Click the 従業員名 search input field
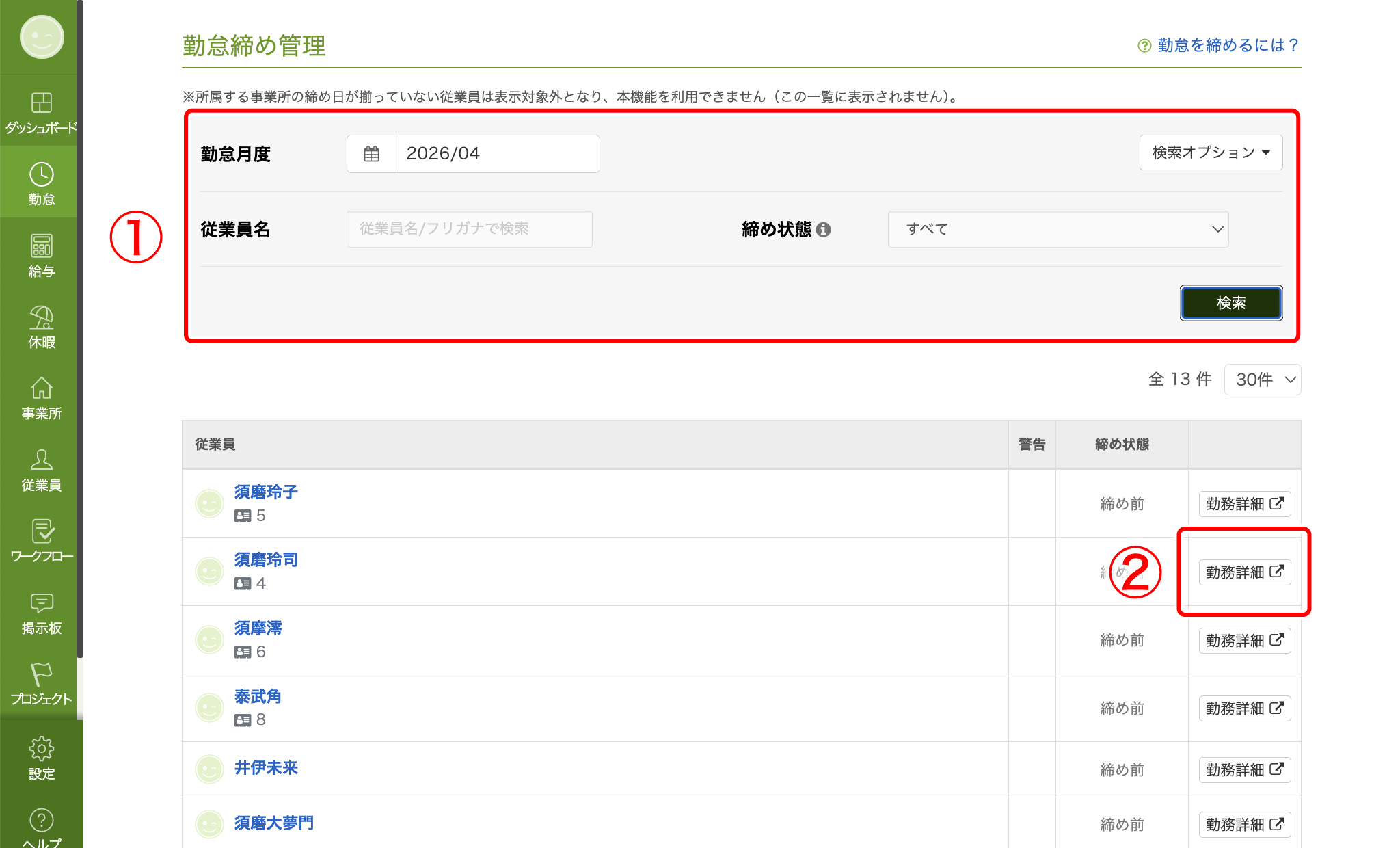This screenshot has width=1400, height=848. 469,229
